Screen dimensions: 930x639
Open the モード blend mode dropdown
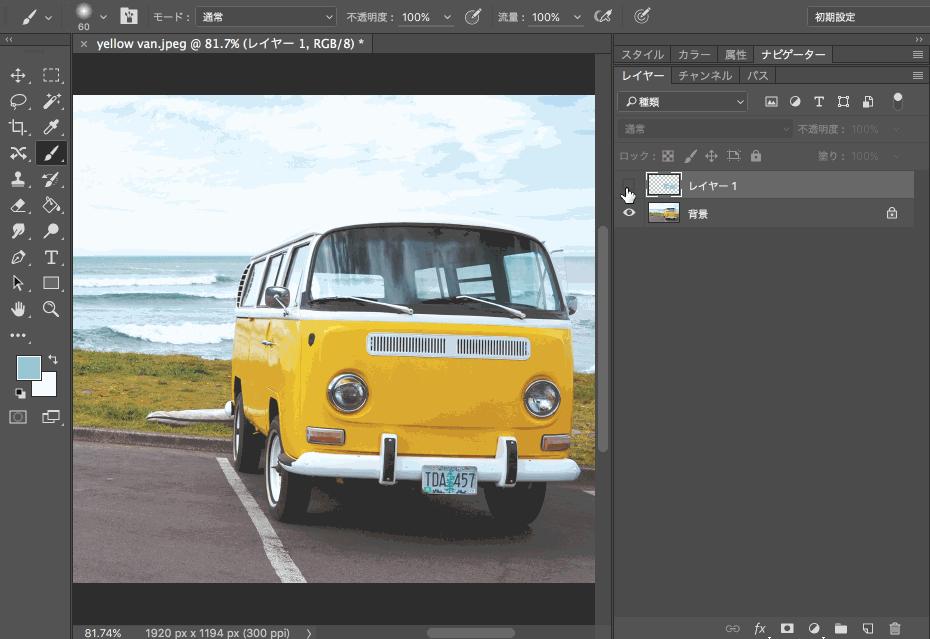[265, 17]
